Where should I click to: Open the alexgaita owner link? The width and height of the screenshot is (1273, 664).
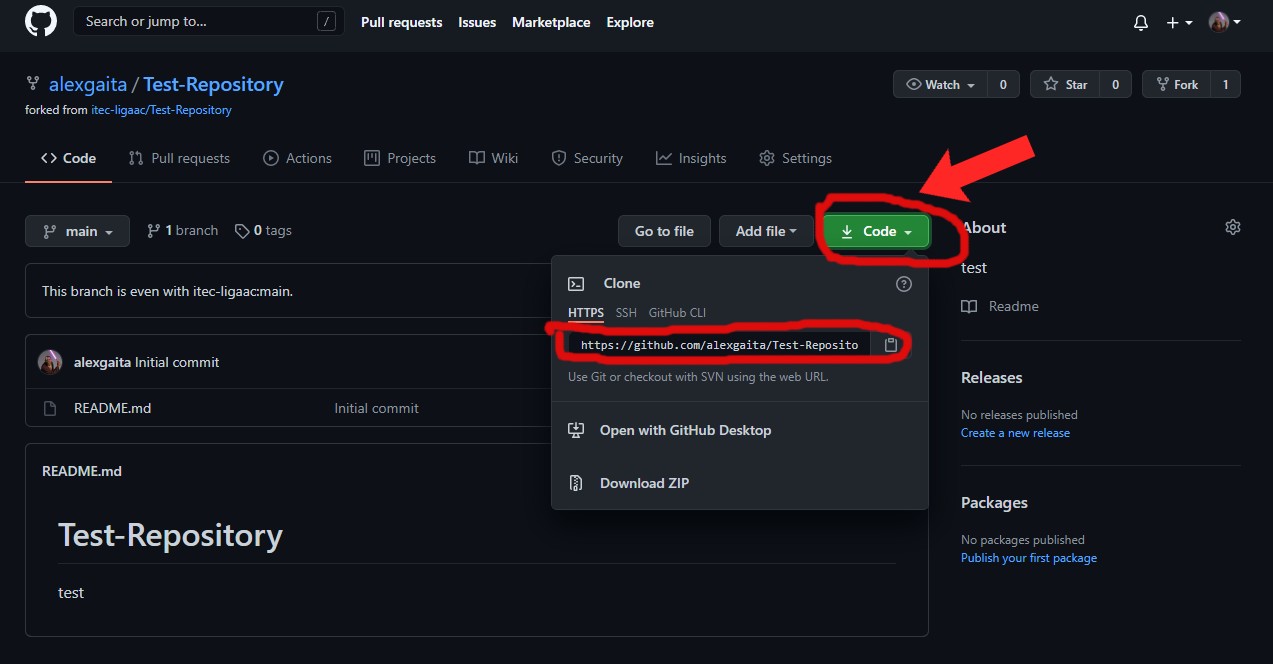[x=87, y=84]
